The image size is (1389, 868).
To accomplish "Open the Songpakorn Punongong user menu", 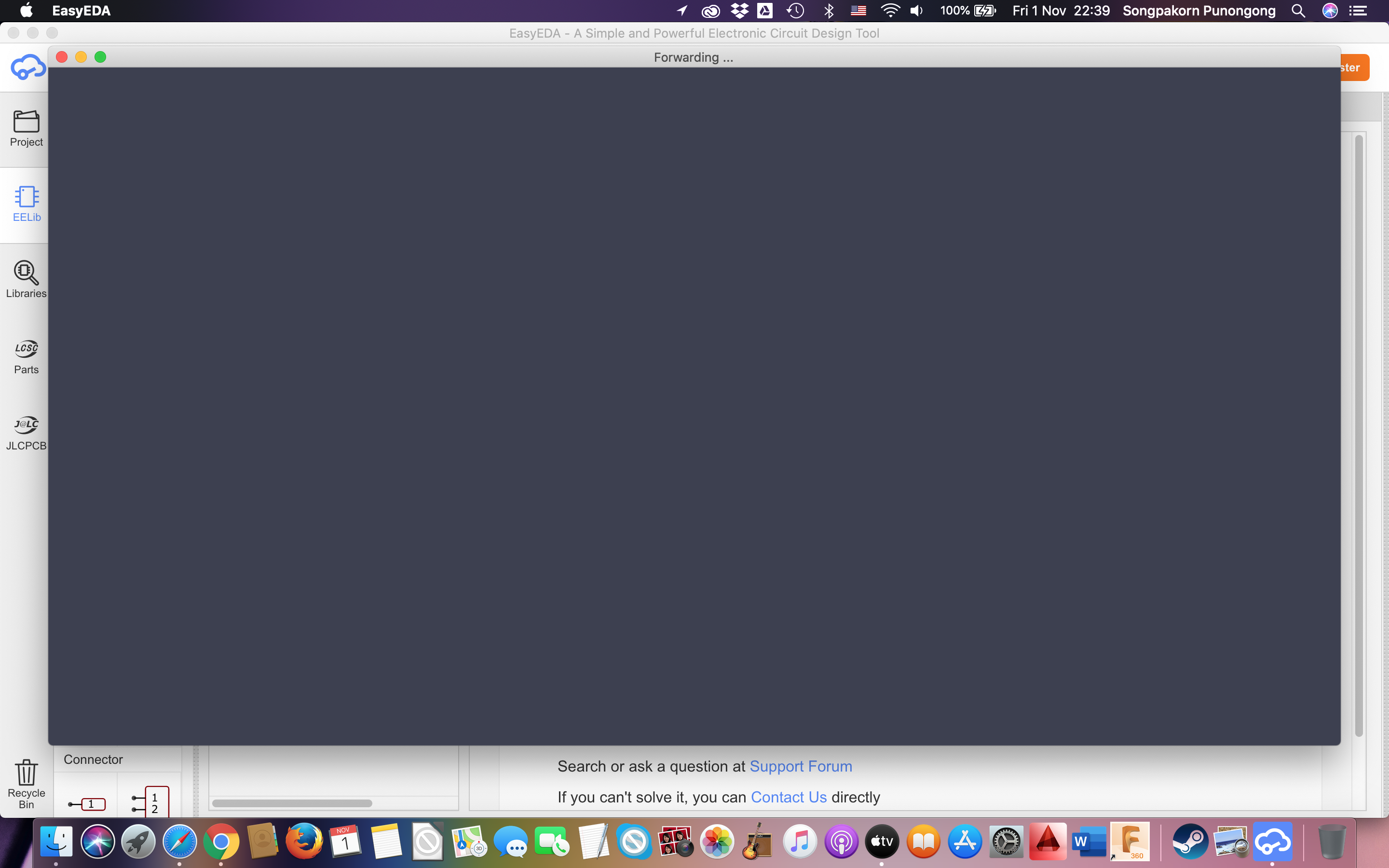I will [x=1199, y=10].
